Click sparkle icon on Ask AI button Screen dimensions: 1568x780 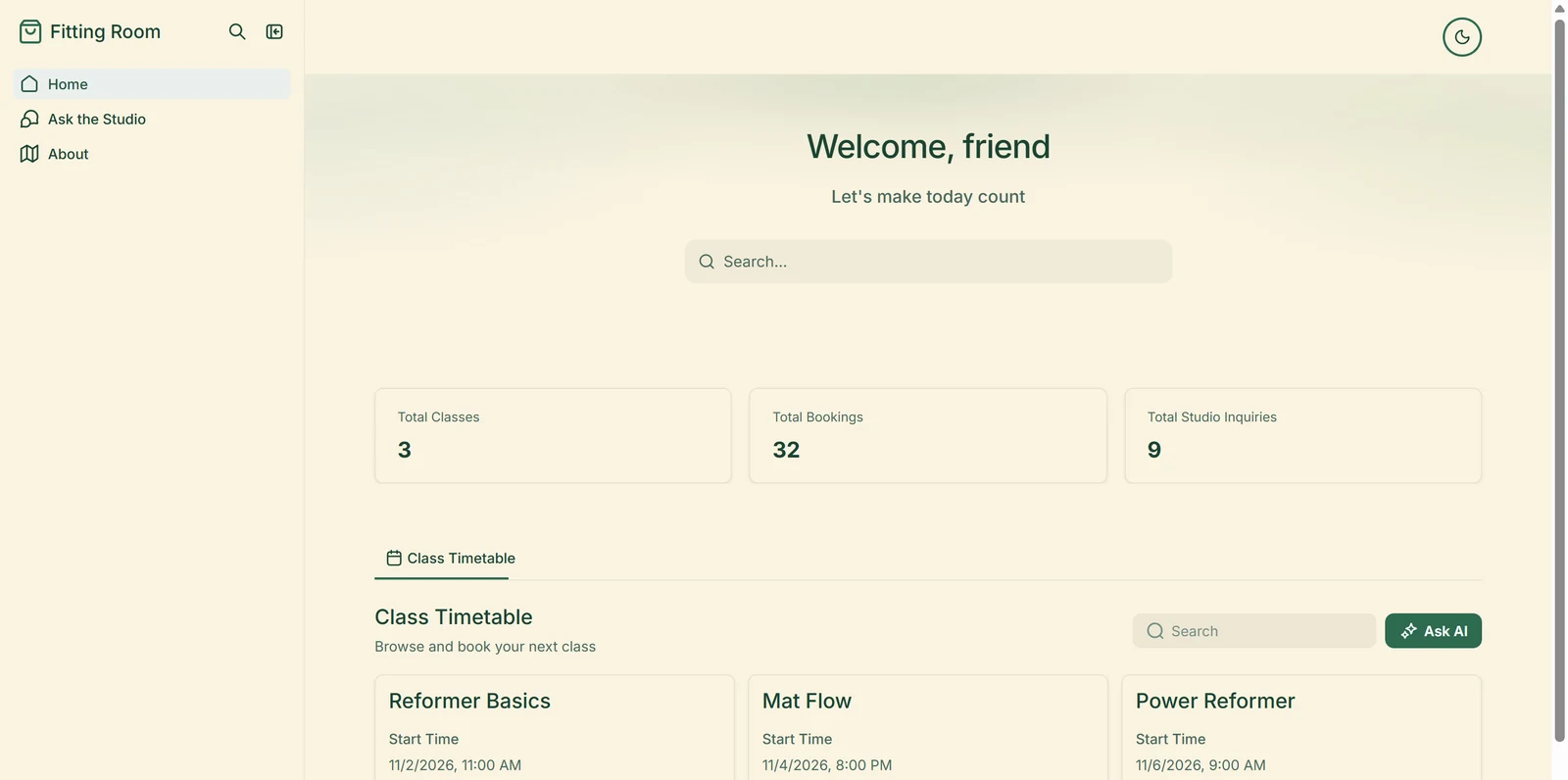pyautogui.click(x=1408, y=631)
